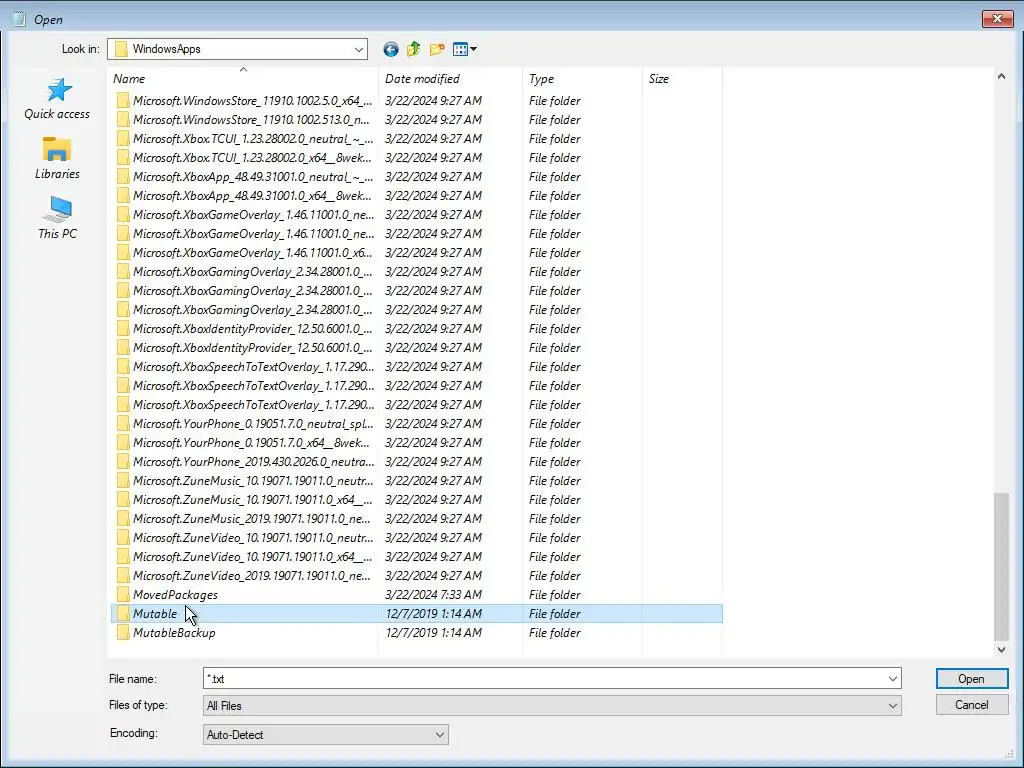
Task: Click the 12/7/2019 date in Mutable row
Action: click(434, 613)
